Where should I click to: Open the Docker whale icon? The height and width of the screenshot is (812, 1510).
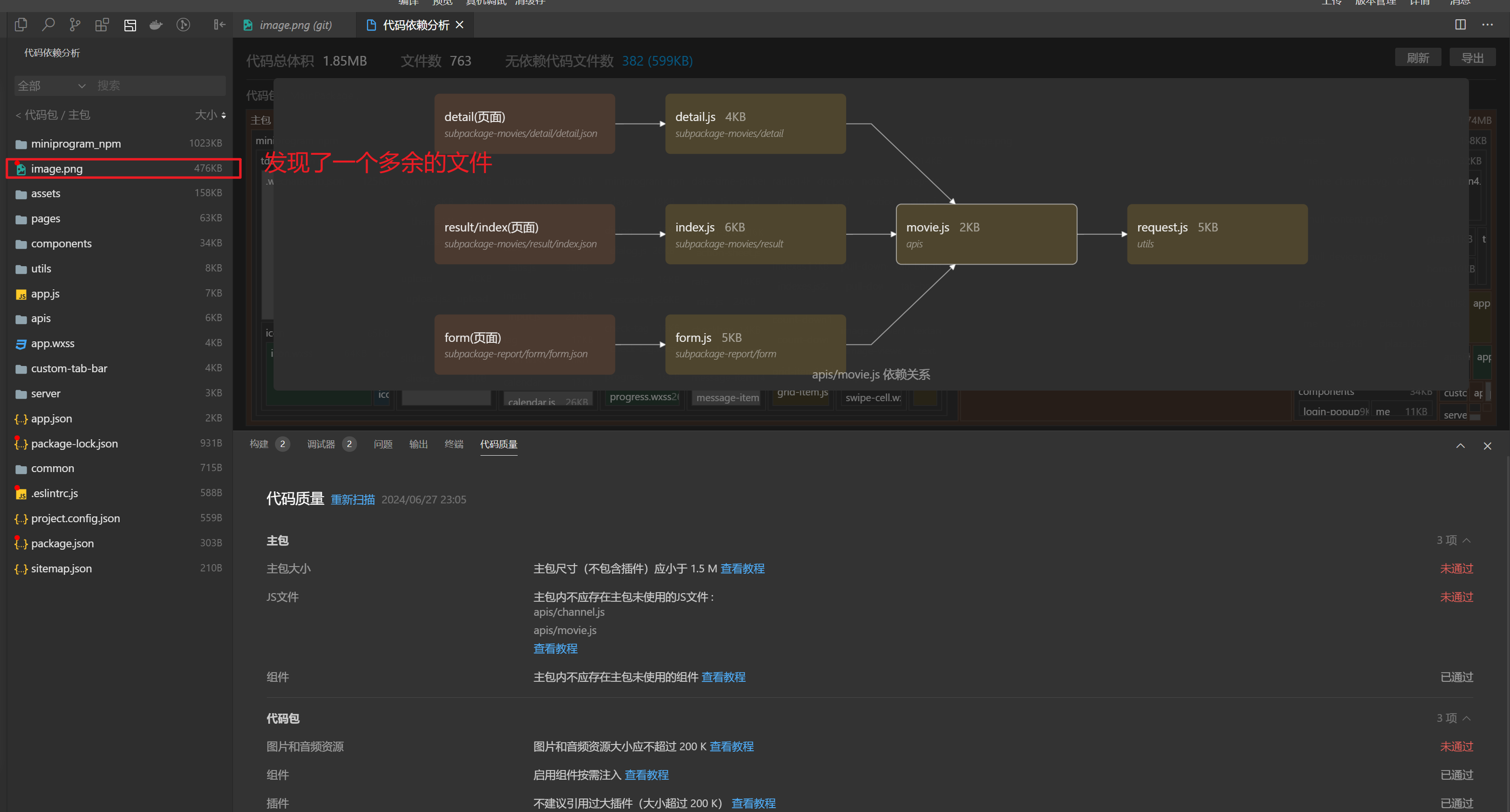(x=156, y=25)
